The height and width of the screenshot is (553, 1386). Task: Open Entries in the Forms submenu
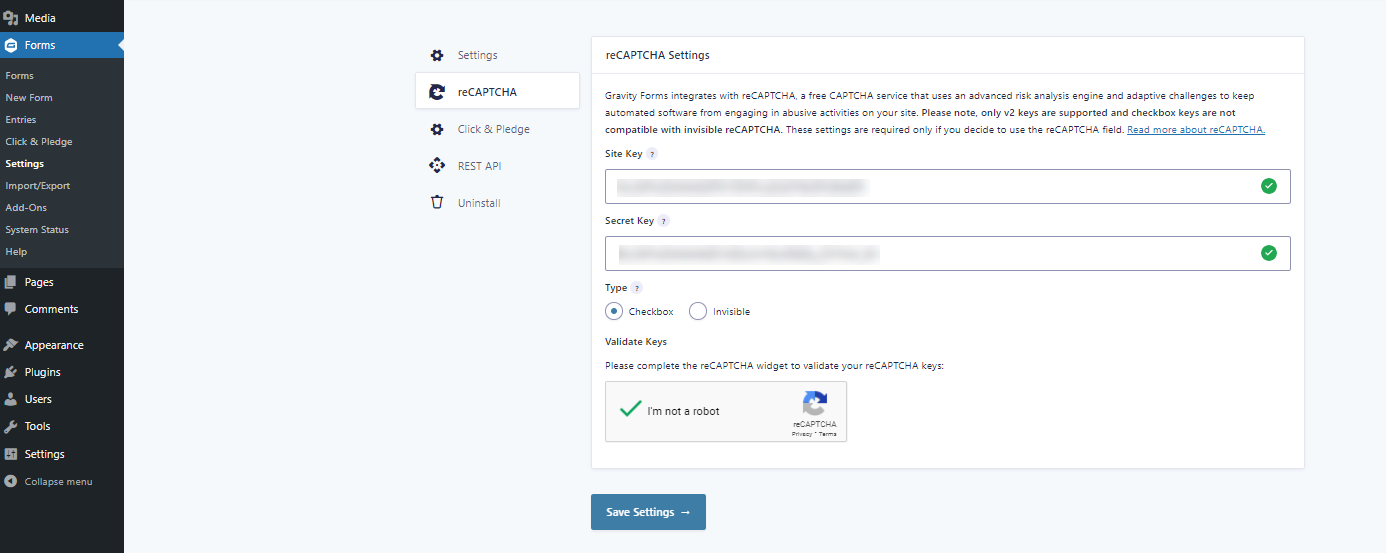tap(21, 120)
